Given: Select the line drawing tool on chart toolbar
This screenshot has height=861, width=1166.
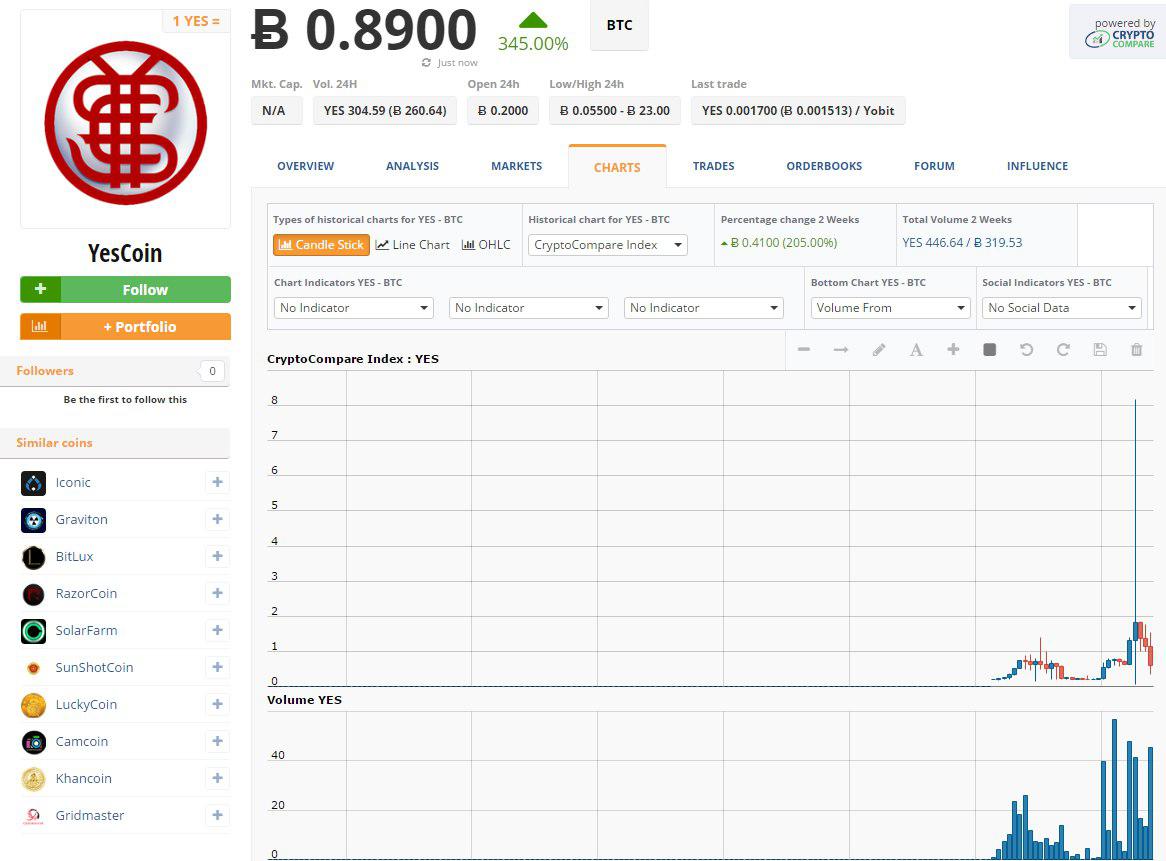Looking at the screenshot, I should coord(804,349).
